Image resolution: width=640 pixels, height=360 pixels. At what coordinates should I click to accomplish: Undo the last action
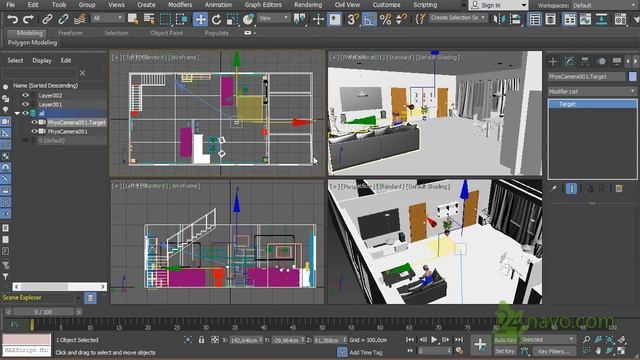[12, 19]
